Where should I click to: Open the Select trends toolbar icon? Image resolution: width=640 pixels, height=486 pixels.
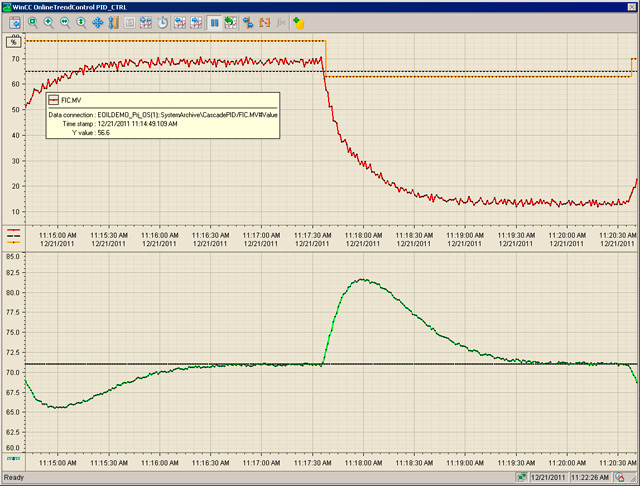[x=146, y=22]
